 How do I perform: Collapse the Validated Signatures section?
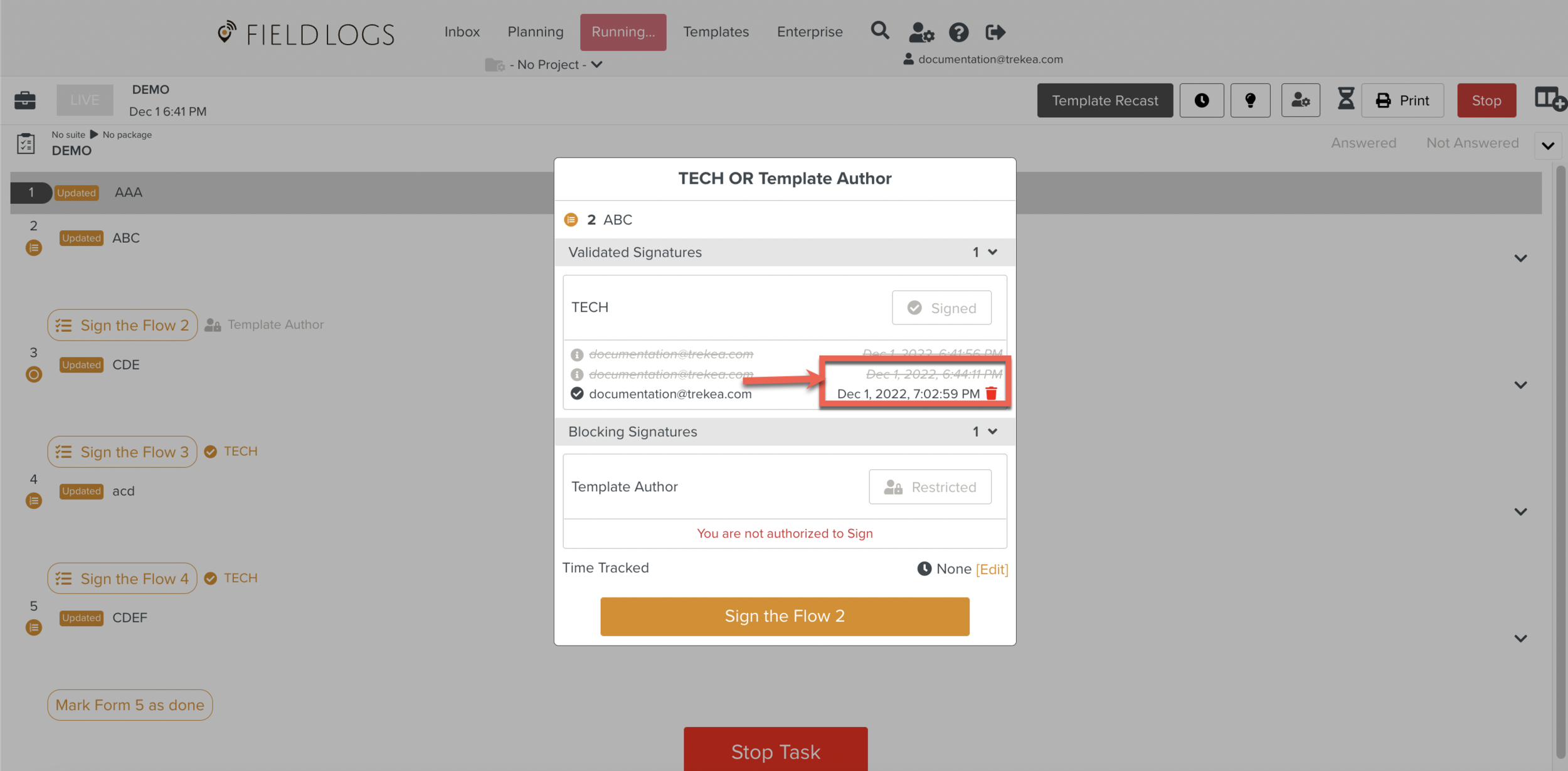coord(992,252)
